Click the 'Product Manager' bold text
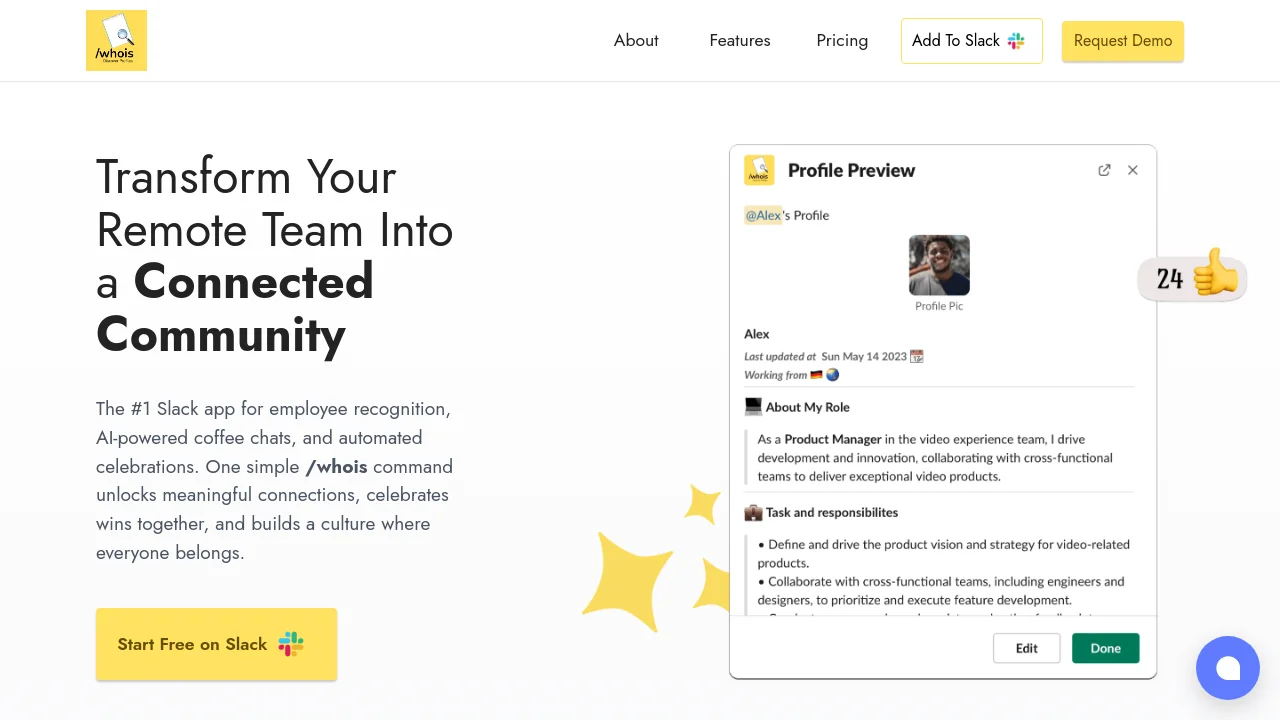1280x720 pixels. [x=833, y=439]
